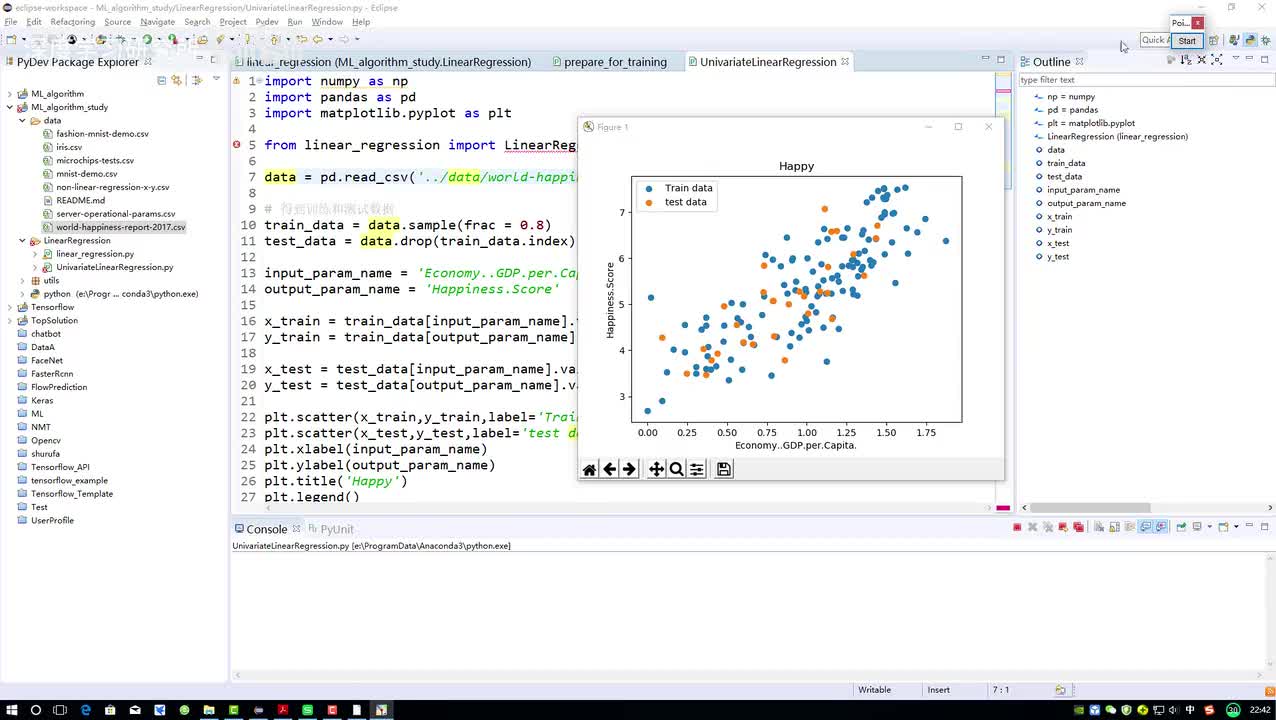The height and width of the screenshot is (720, 1276).
Task: Expand the utils package node
Action: point(22,281)
